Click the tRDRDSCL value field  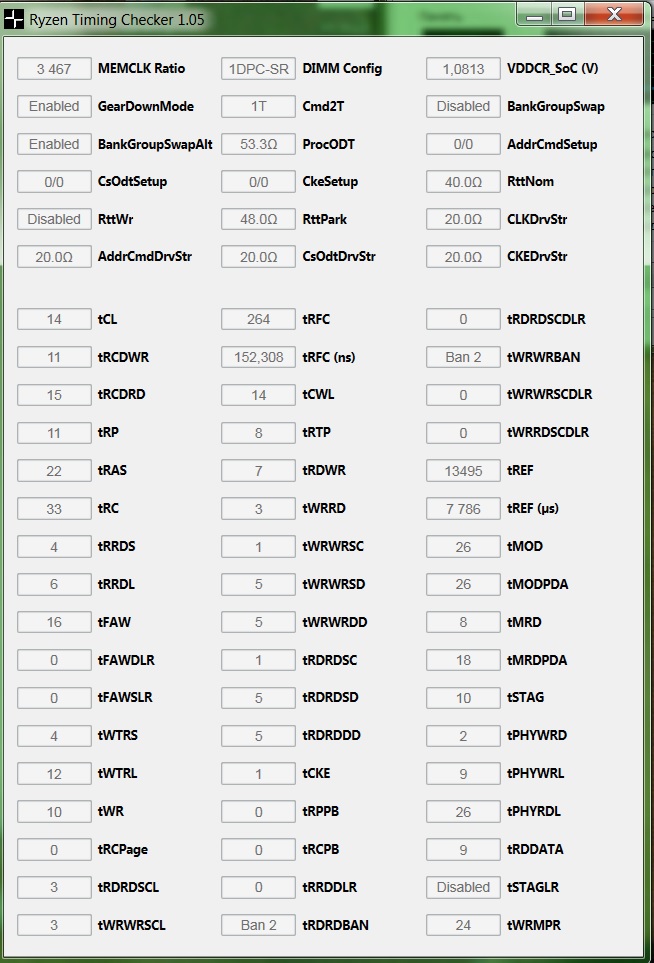click(54, 887)
